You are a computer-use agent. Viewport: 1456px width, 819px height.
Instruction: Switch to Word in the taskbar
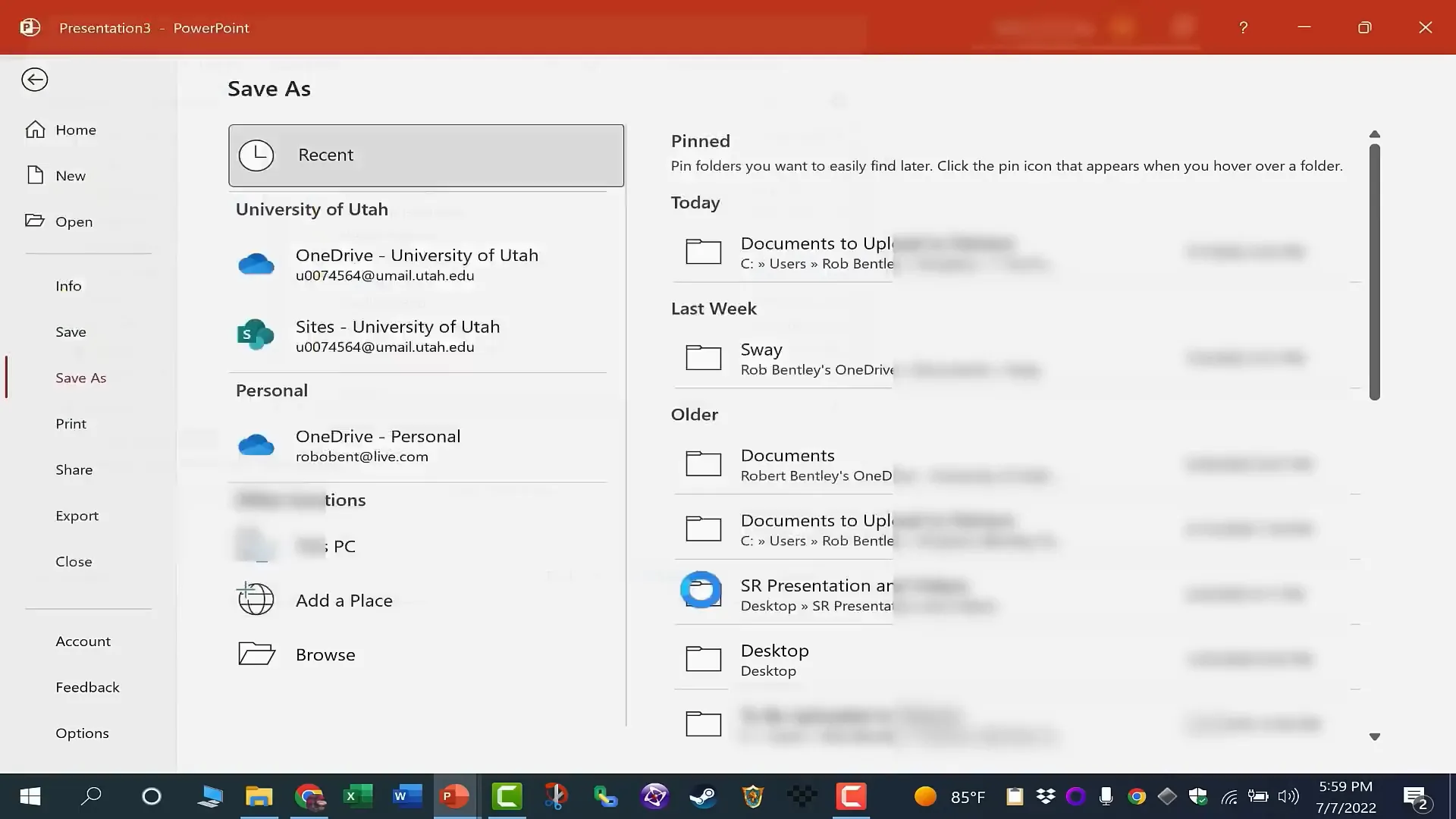pyautogui.click(x=406, y=796)
